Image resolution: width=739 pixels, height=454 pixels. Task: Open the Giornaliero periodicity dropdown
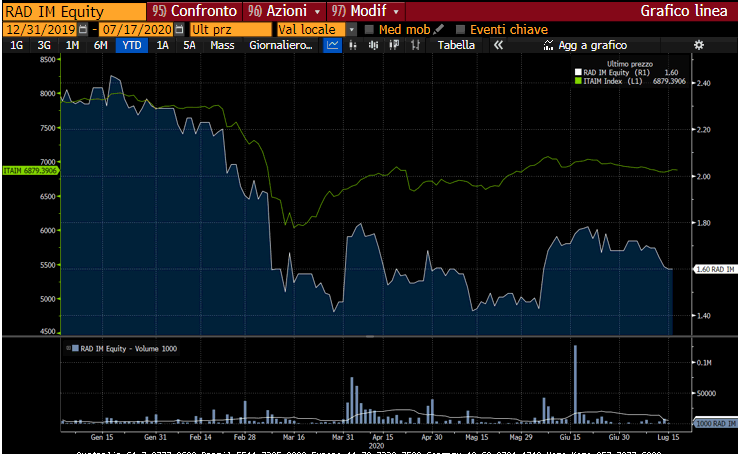coord(281,45)
